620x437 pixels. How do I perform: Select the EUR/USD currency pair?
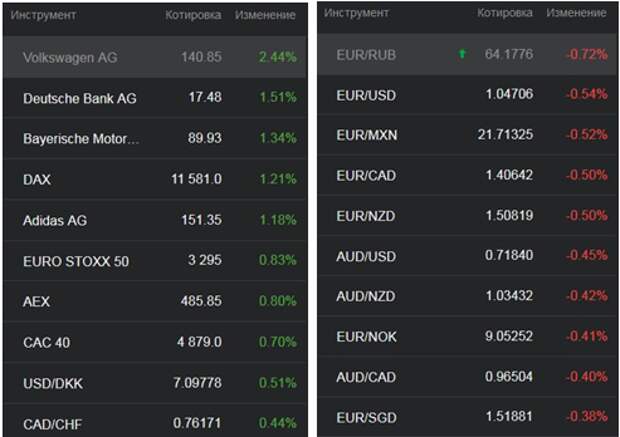[x=467, y=95]
